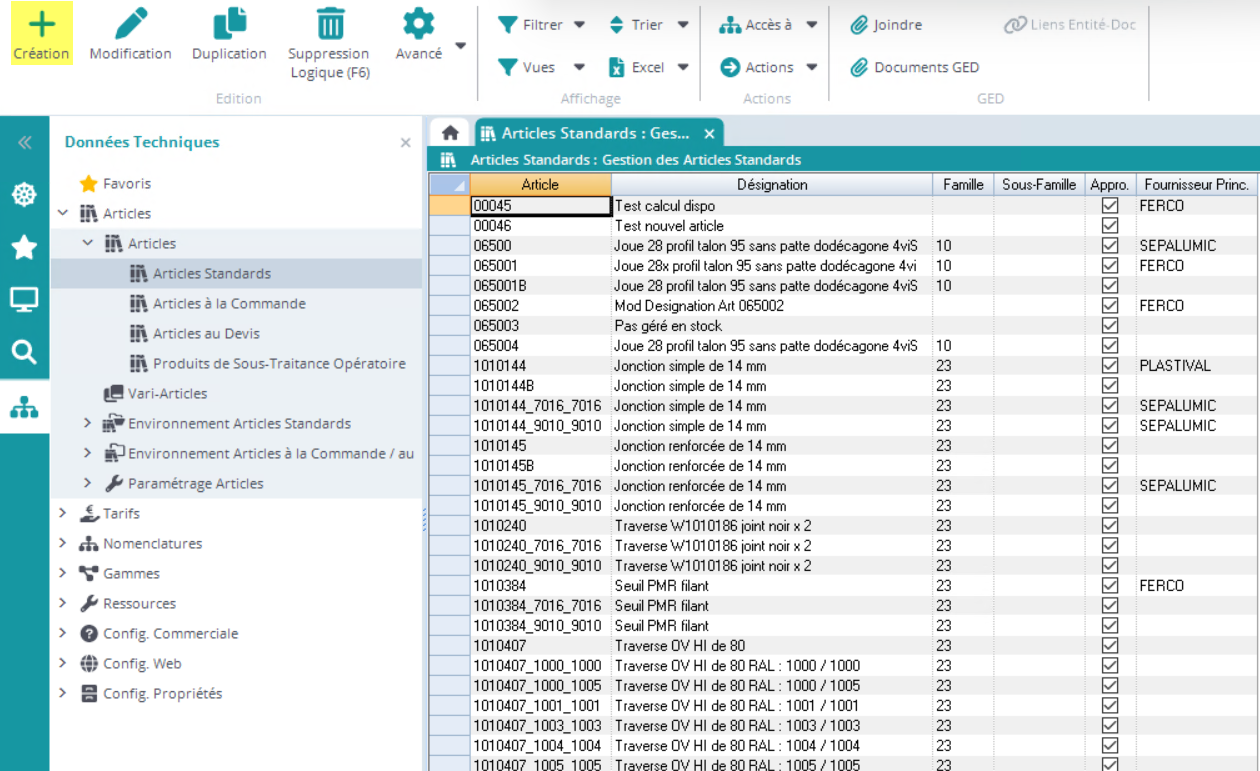This screenshot has height=771, width=1260.
Task: Click the sidebar magnifier search icon
Action: 24,352
